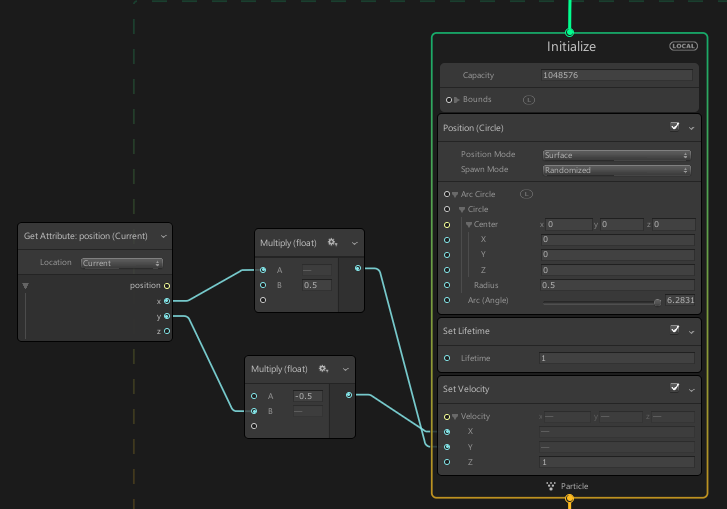The height and width of the screenshot is (509, 727).
Task: Click the Center Y row value field
Action: [618, 254]
